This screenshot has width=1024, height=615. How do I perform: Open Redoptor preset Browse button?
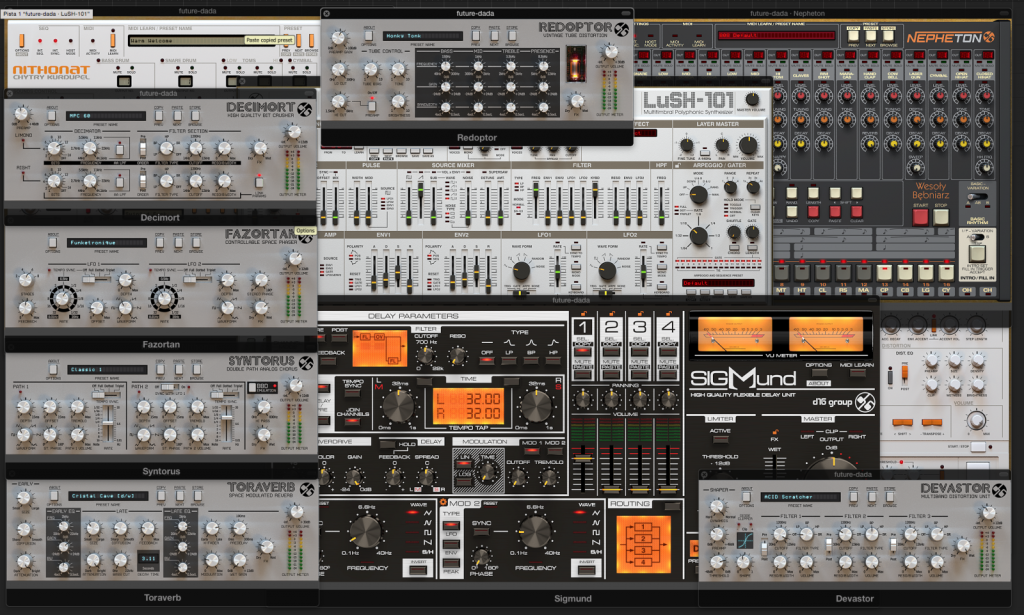[x=513, y=36]
